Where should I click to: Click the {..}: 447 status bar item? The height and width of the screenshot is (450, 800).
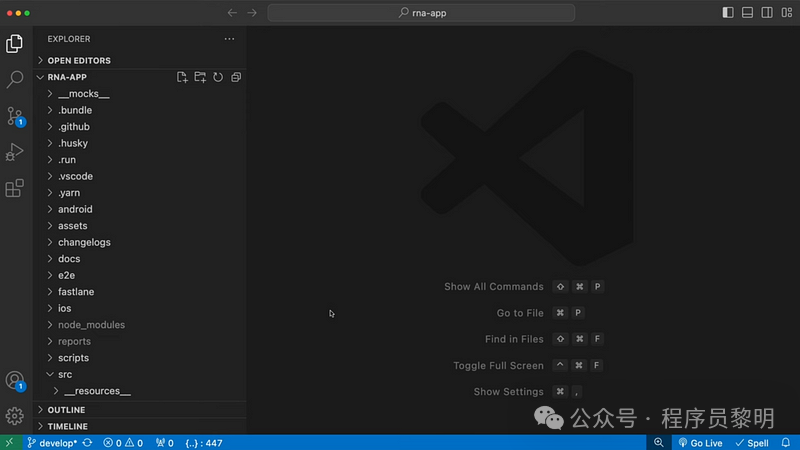[x=204, y=443]
